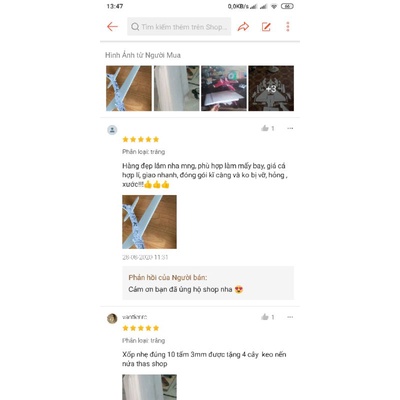Tap the edit pencil icon
The height and width of the screenshot is (400, 400).
click(x=266, y=27)
